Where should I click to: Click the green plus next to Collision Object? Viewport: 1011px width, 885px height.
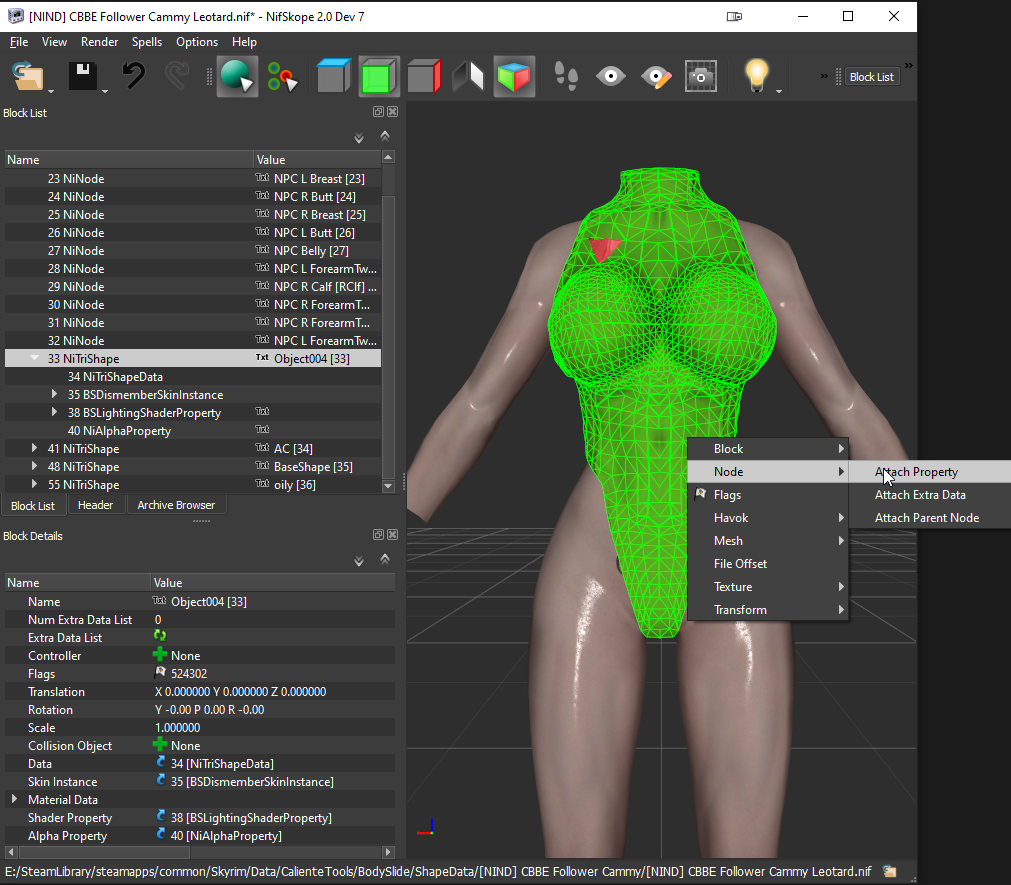[160, 745]
